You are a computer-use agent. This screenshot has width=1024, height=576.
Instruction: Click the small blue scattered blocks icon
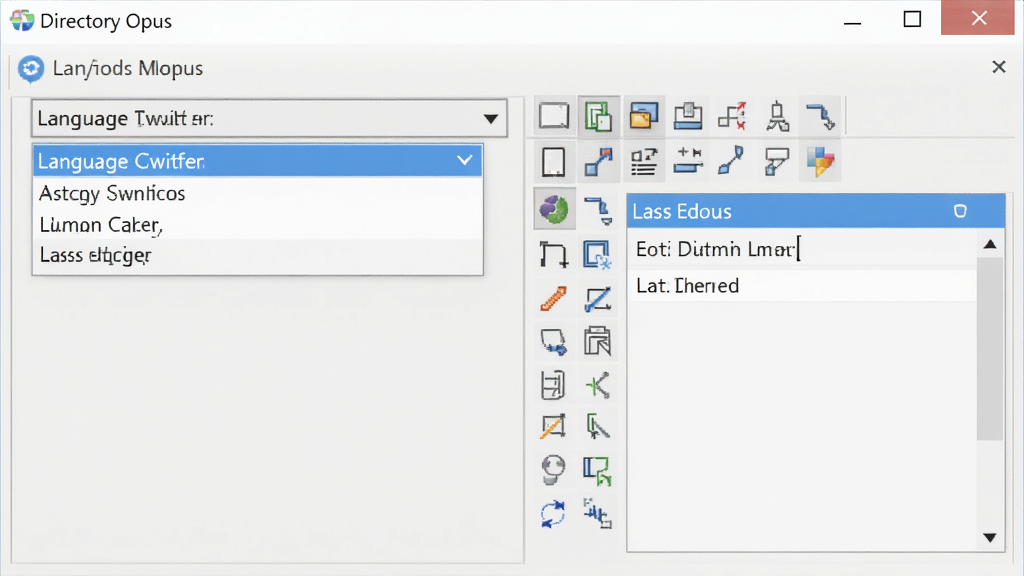[x=598, y=513]
